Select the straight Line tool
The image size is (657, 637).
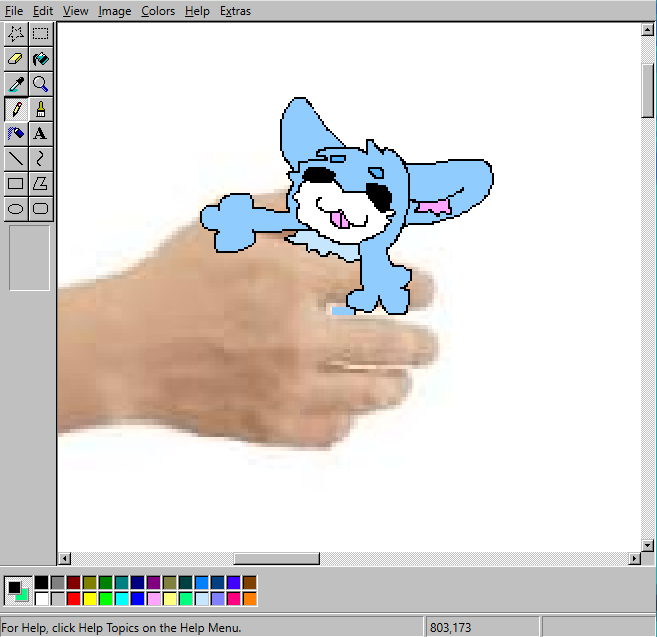(16, 159)
